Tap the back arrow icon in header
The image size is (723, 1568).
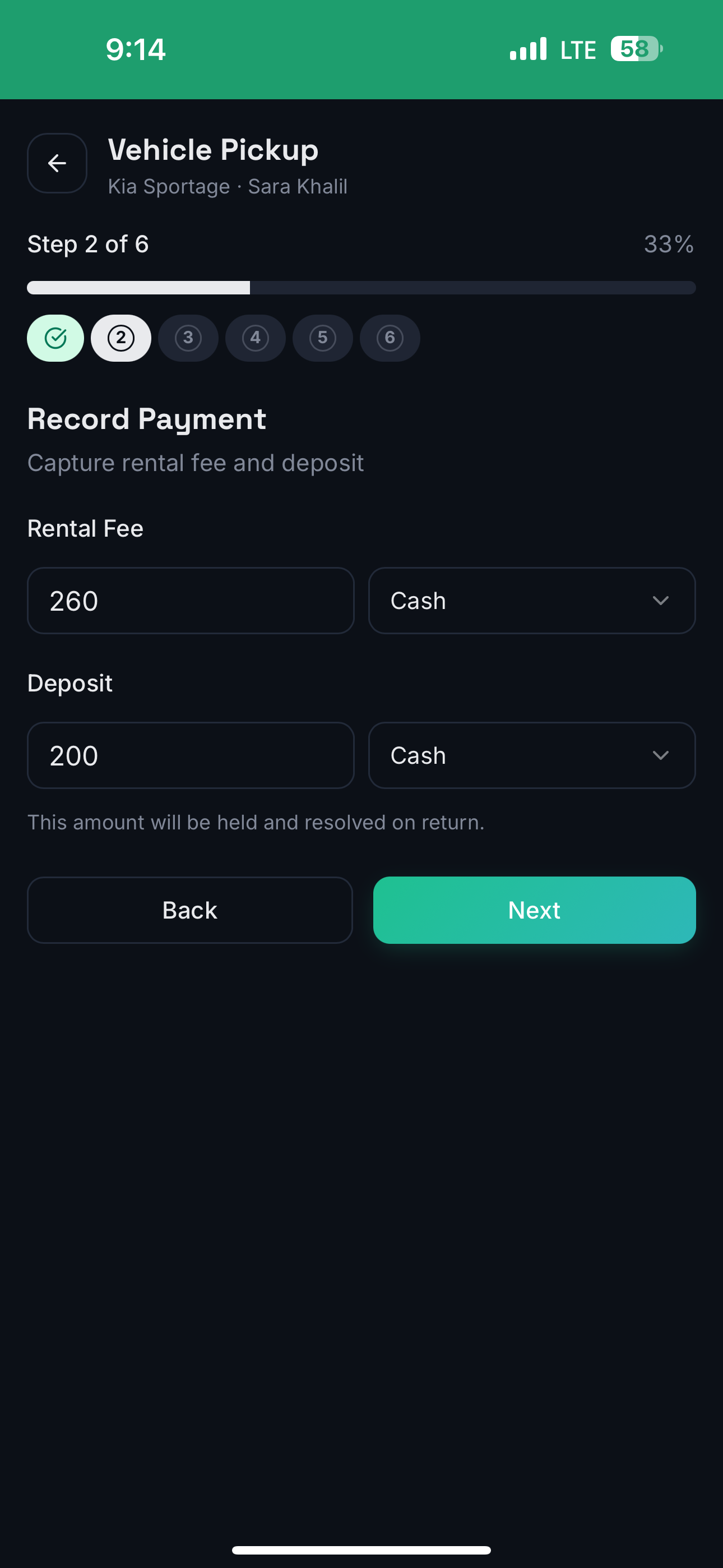(57, 163)
